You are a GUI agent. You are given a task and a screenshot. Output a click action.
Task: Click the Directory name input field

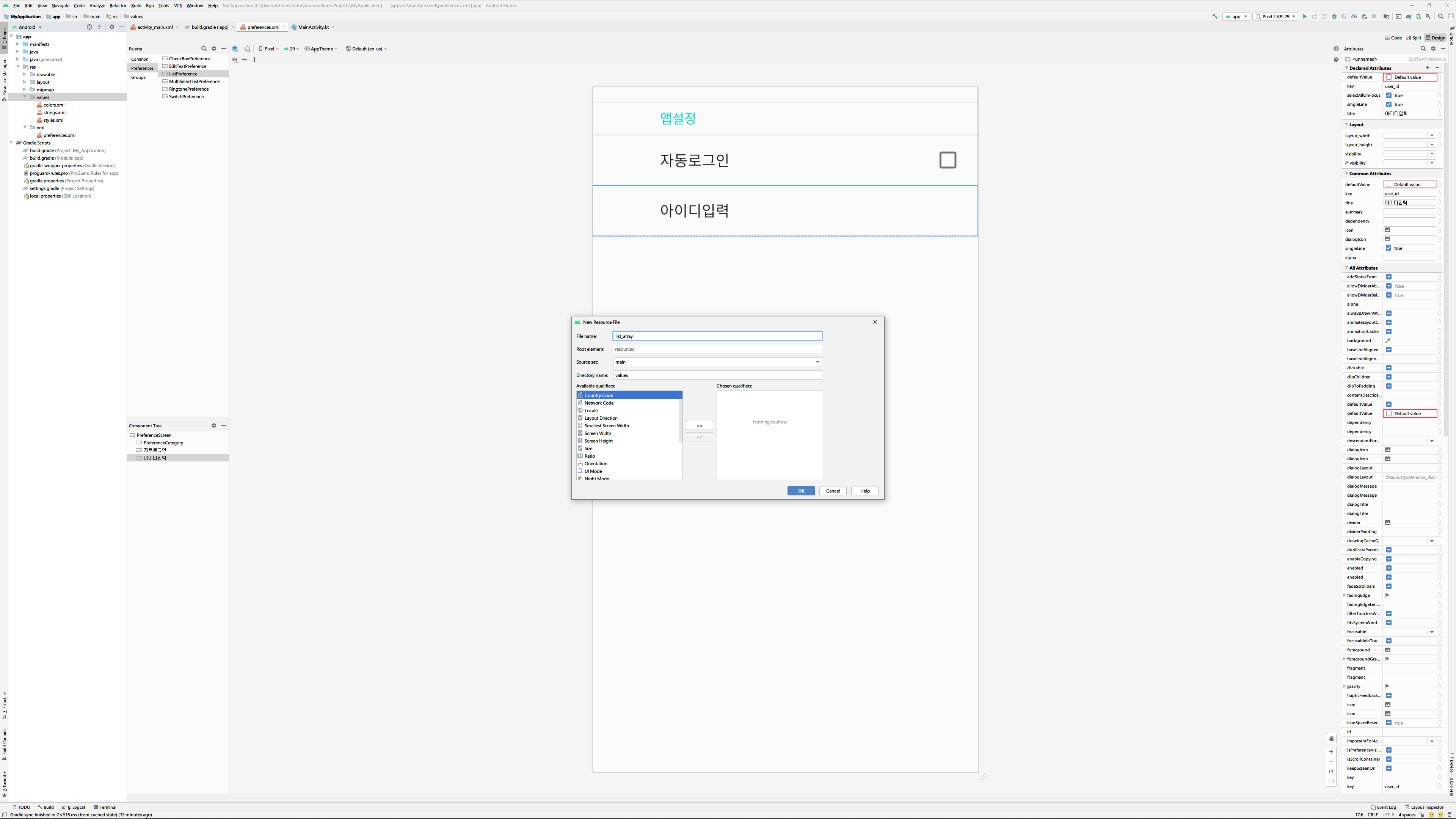(717, 375)
